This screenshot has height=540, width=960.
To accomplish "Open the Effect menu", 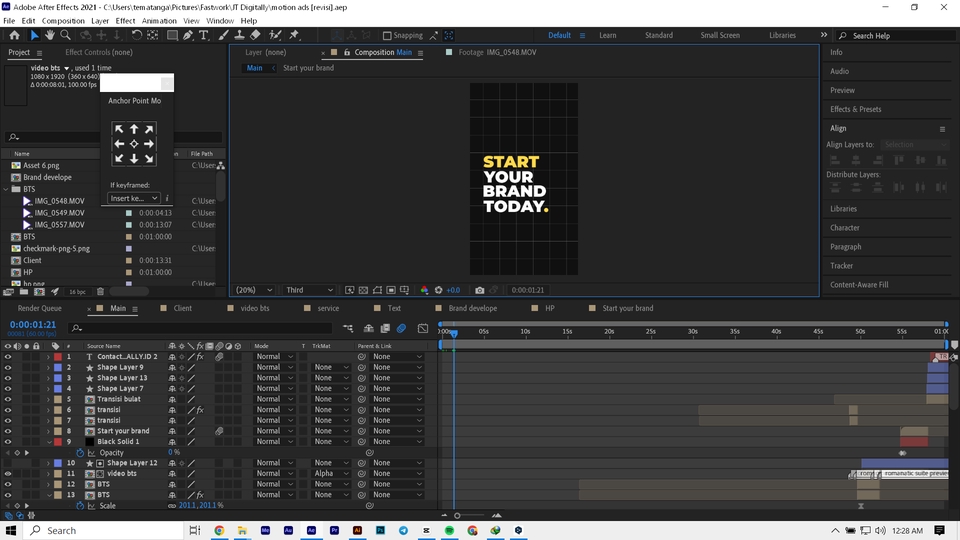I will tap(125, 21).
